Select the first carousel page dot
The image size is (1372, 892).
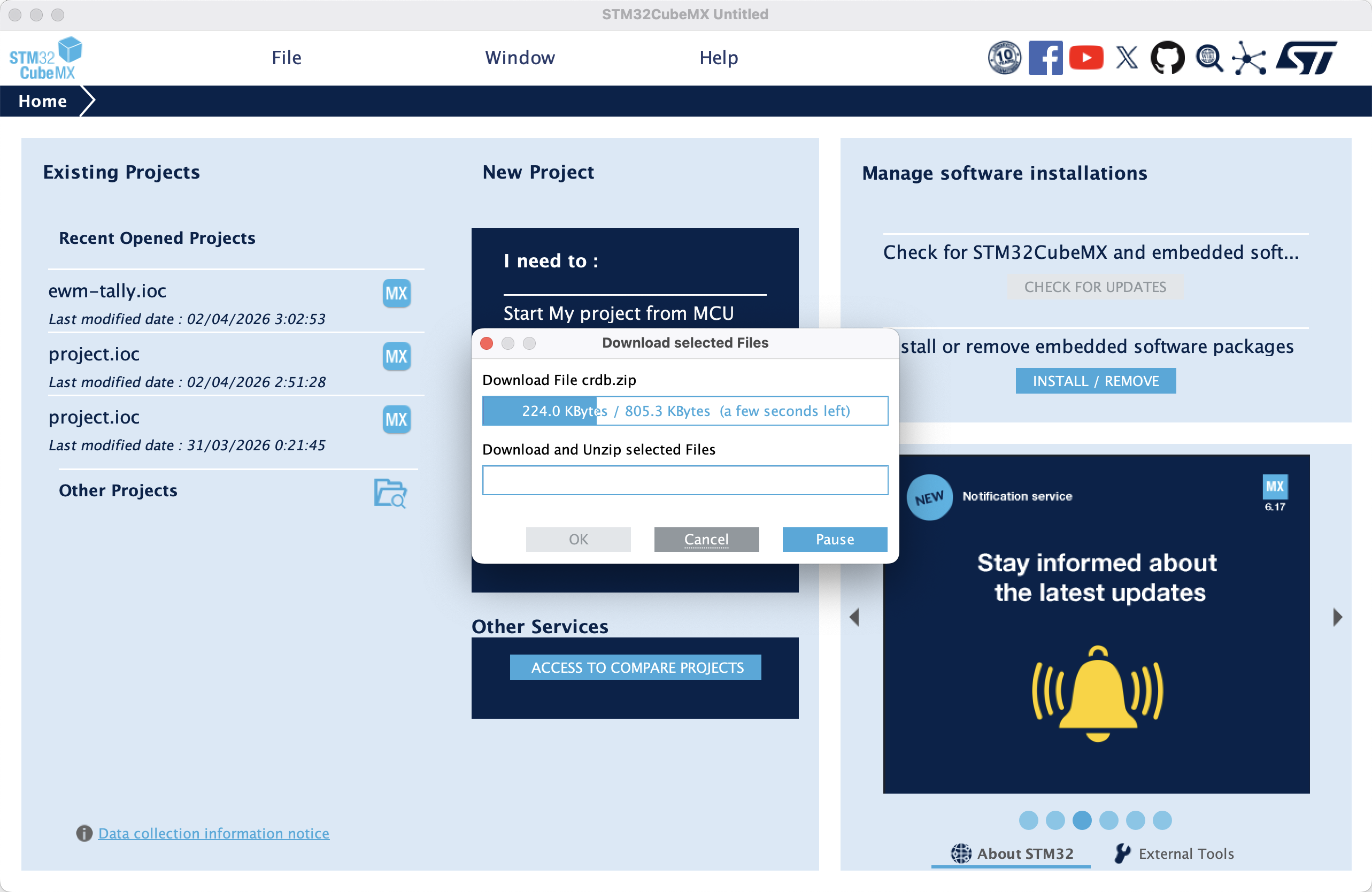[1028, 820]
